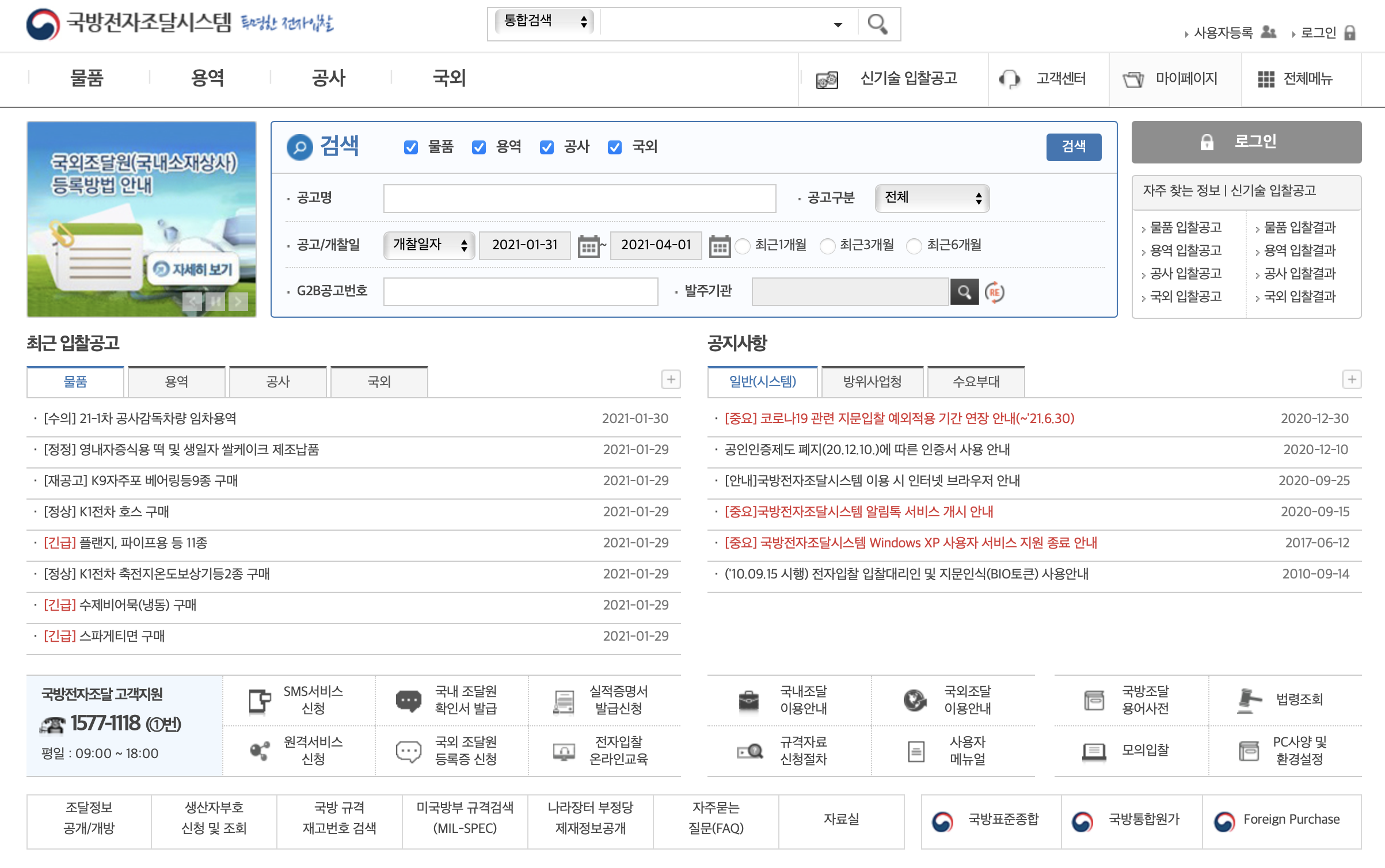Switch to the 공사 recent bids tab
Viewport: 1385px width, 868px height.
278,382
